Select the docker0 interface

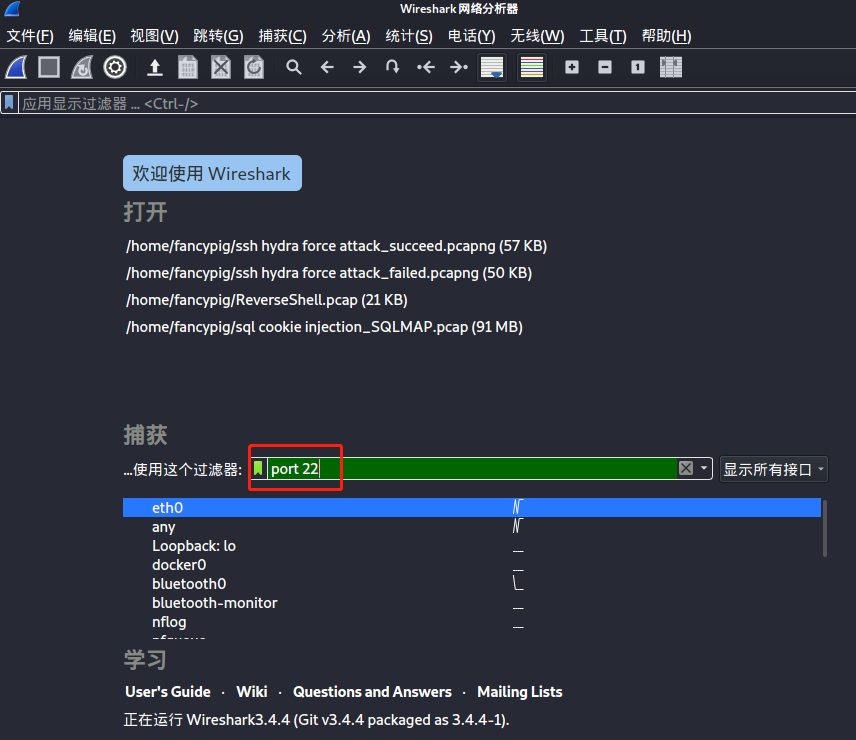[x=472, y=565]
